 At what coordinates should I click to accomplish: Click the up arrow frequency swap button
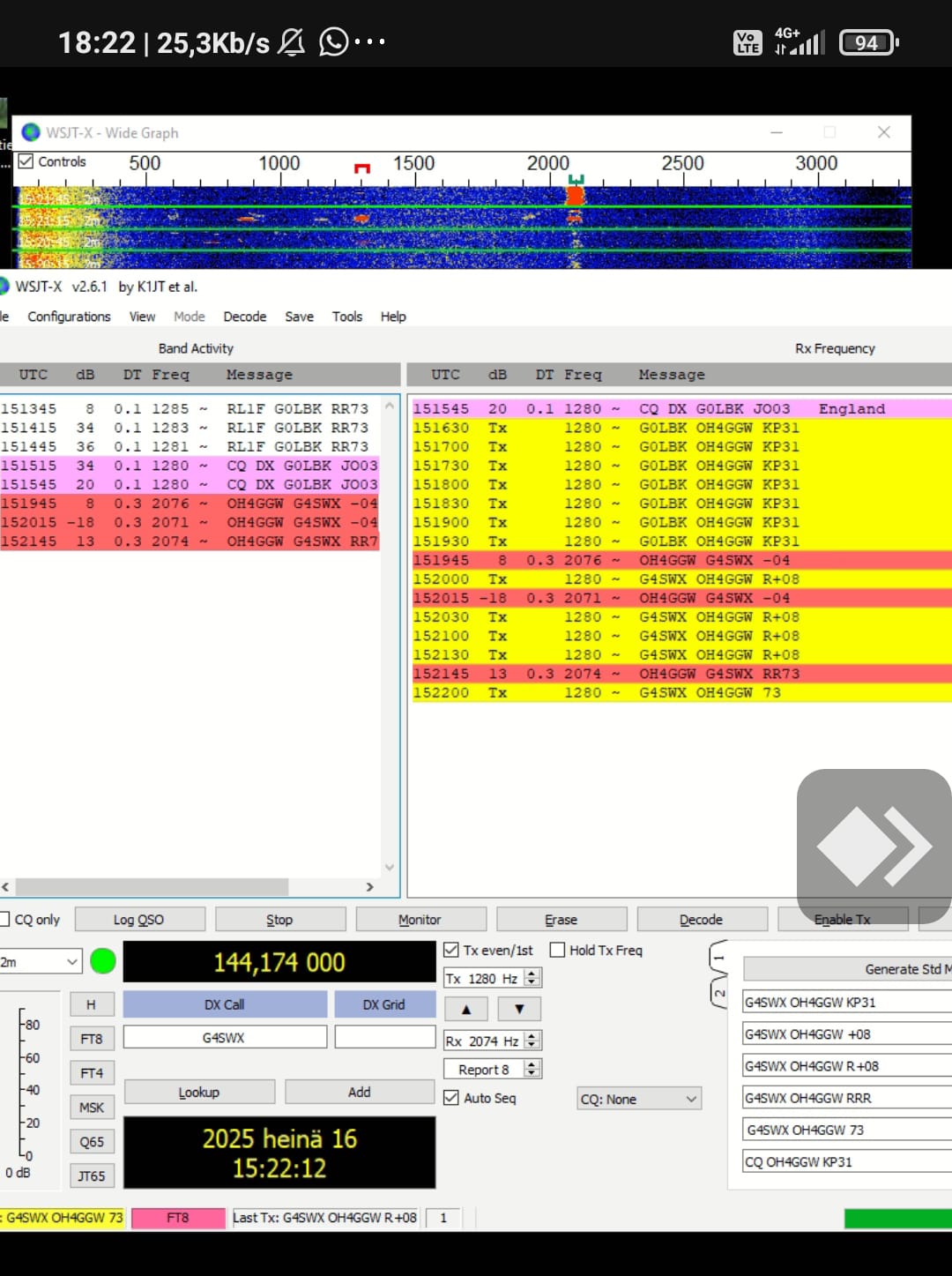click(466, 1009)
